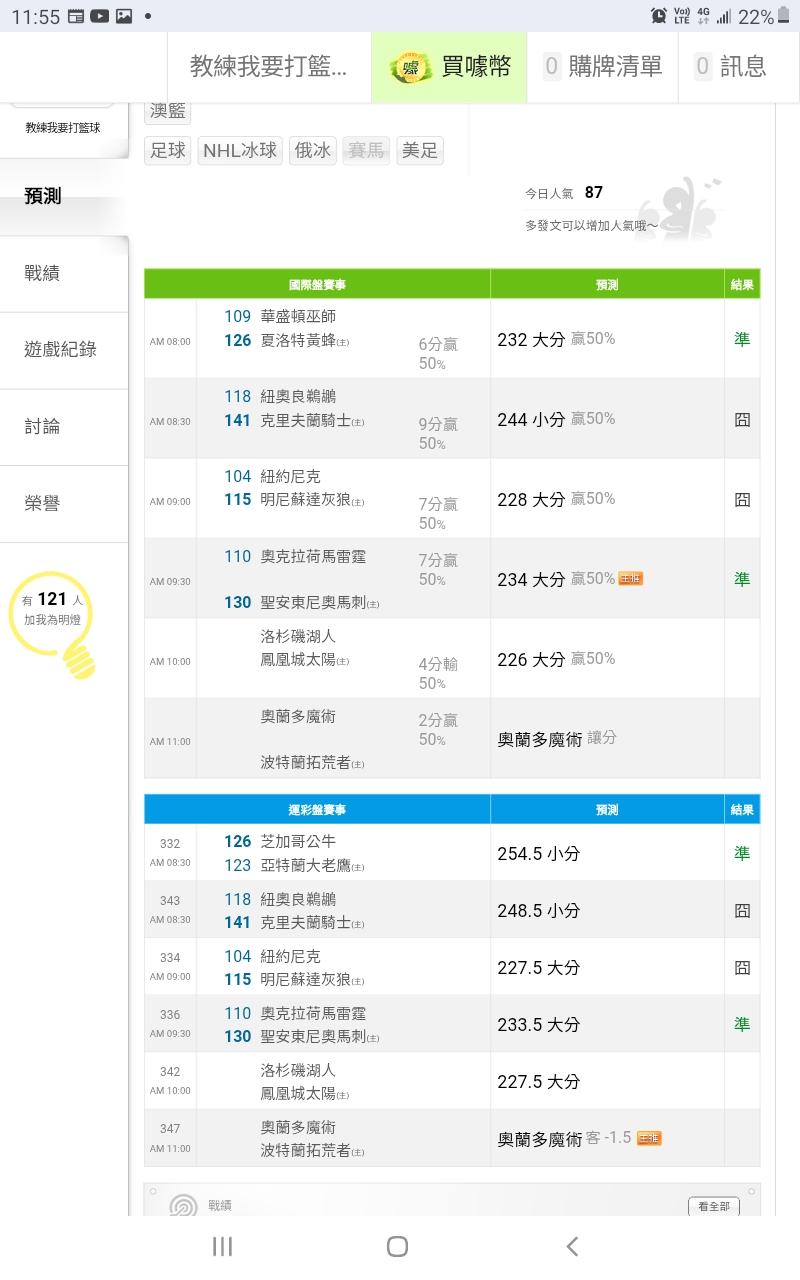Select the 榮譽 sidebar tab

[x=43, y=503]
